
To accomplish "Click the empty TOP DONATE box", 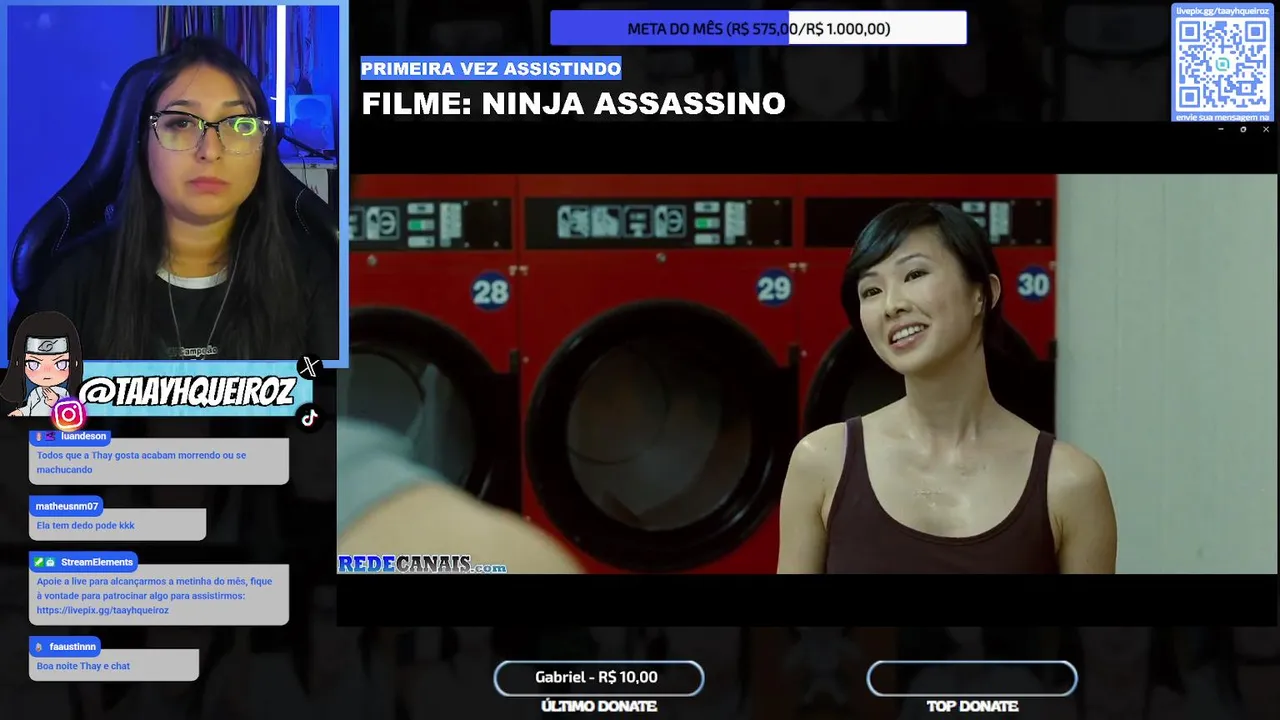I will [972, 678].
